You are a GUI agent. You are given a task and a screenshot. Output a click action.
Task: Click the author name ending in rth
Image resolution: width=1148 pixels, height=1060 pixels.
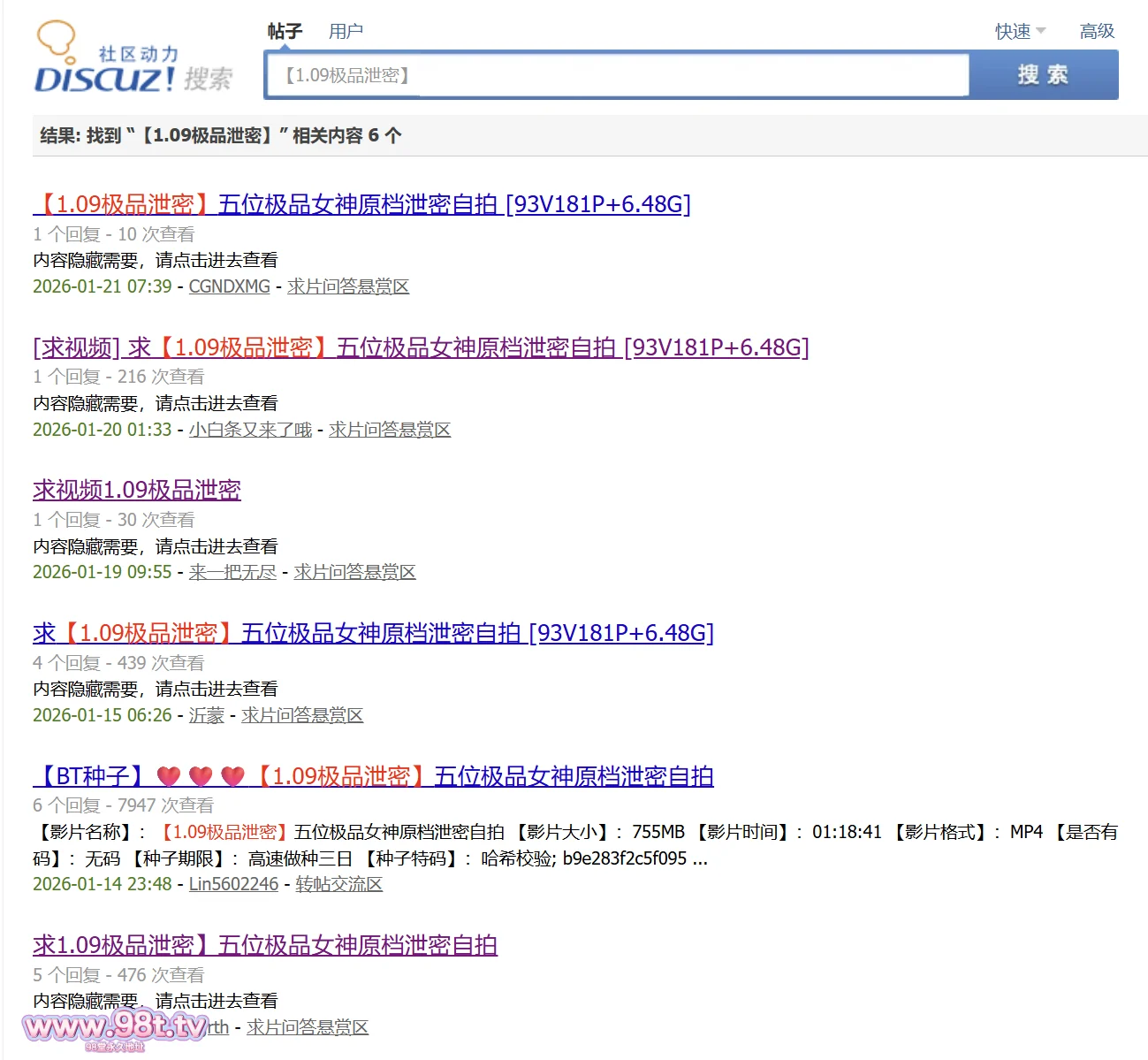[217, 1027]
